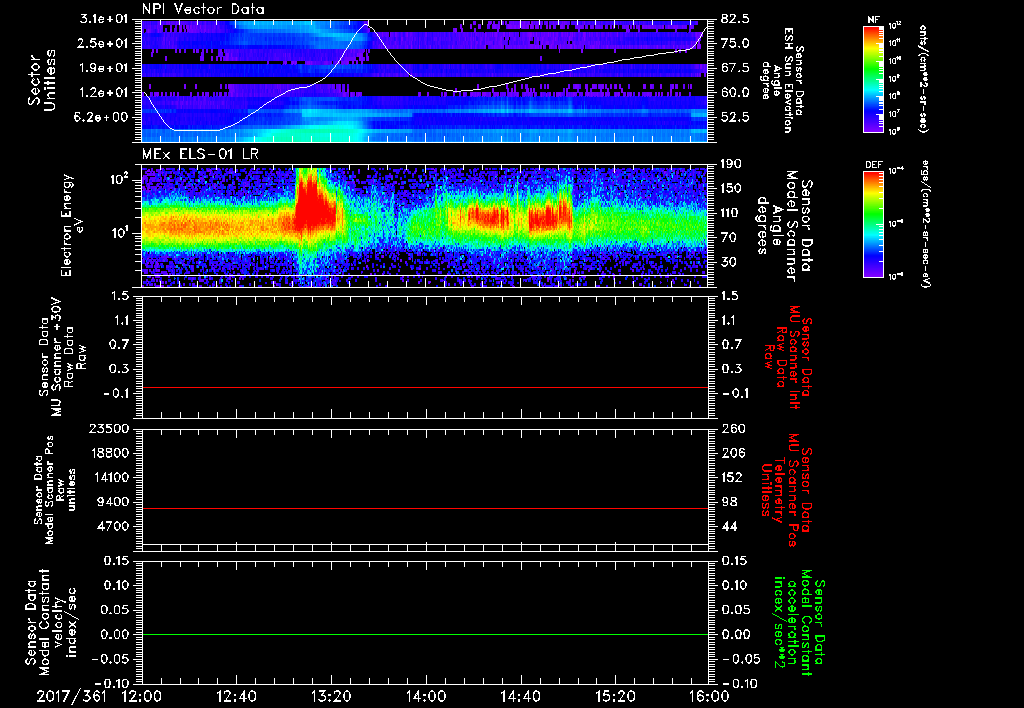Click the '1.2e+01' sector tick value

tap(106, 93)
